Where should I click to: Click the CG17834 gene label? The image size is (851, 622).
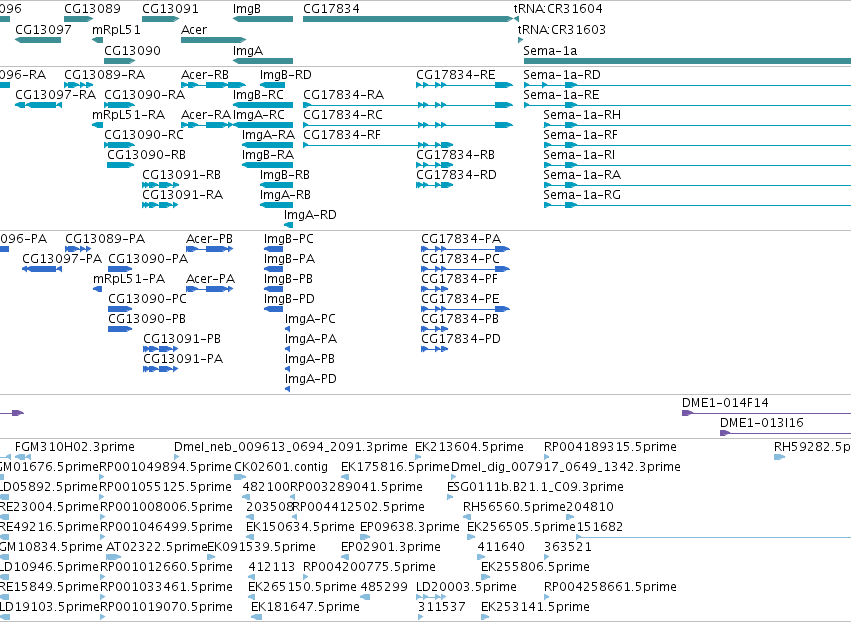coord(331,9)
